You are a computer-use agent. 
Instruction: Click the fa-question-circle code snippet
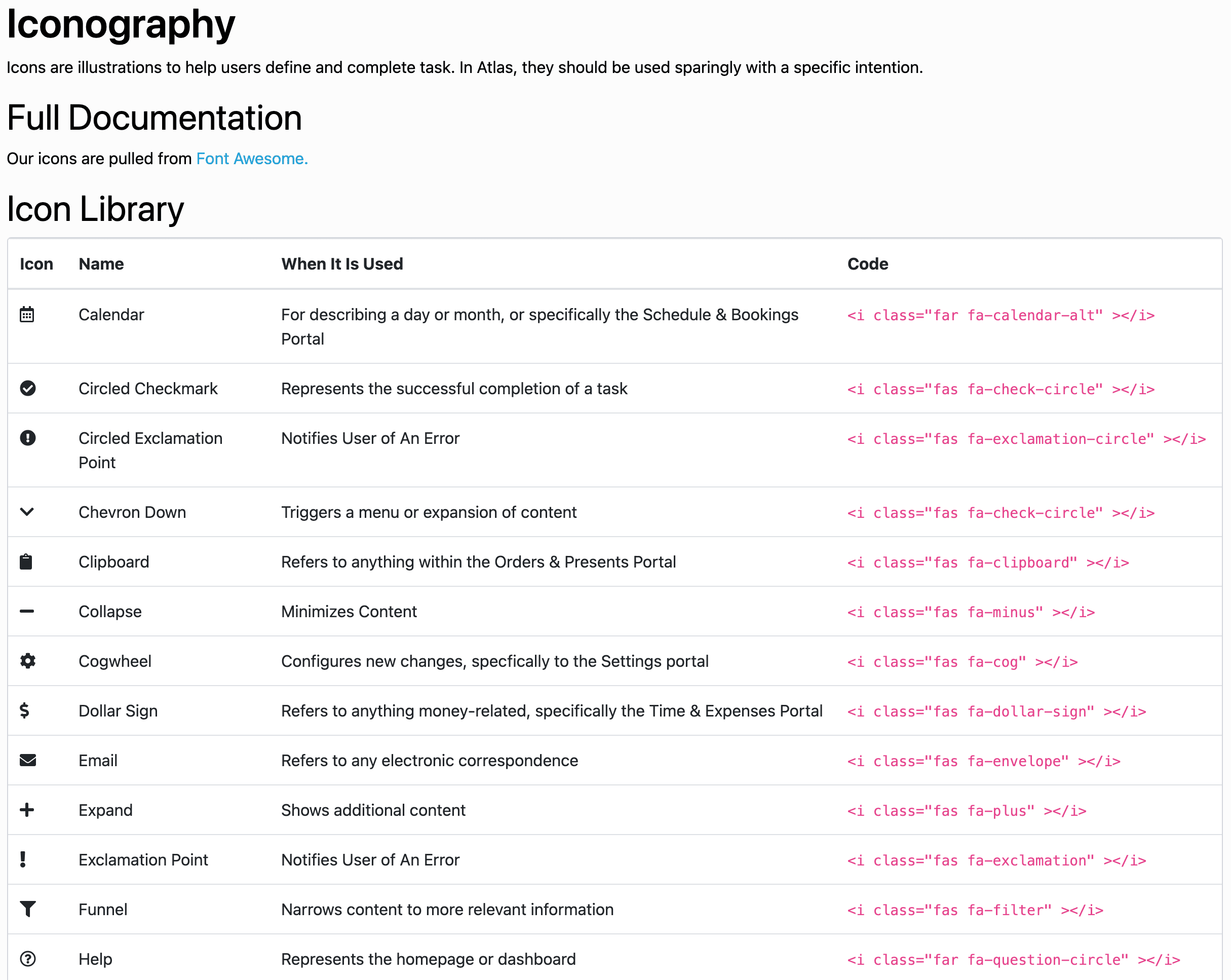pos(1014,961)
